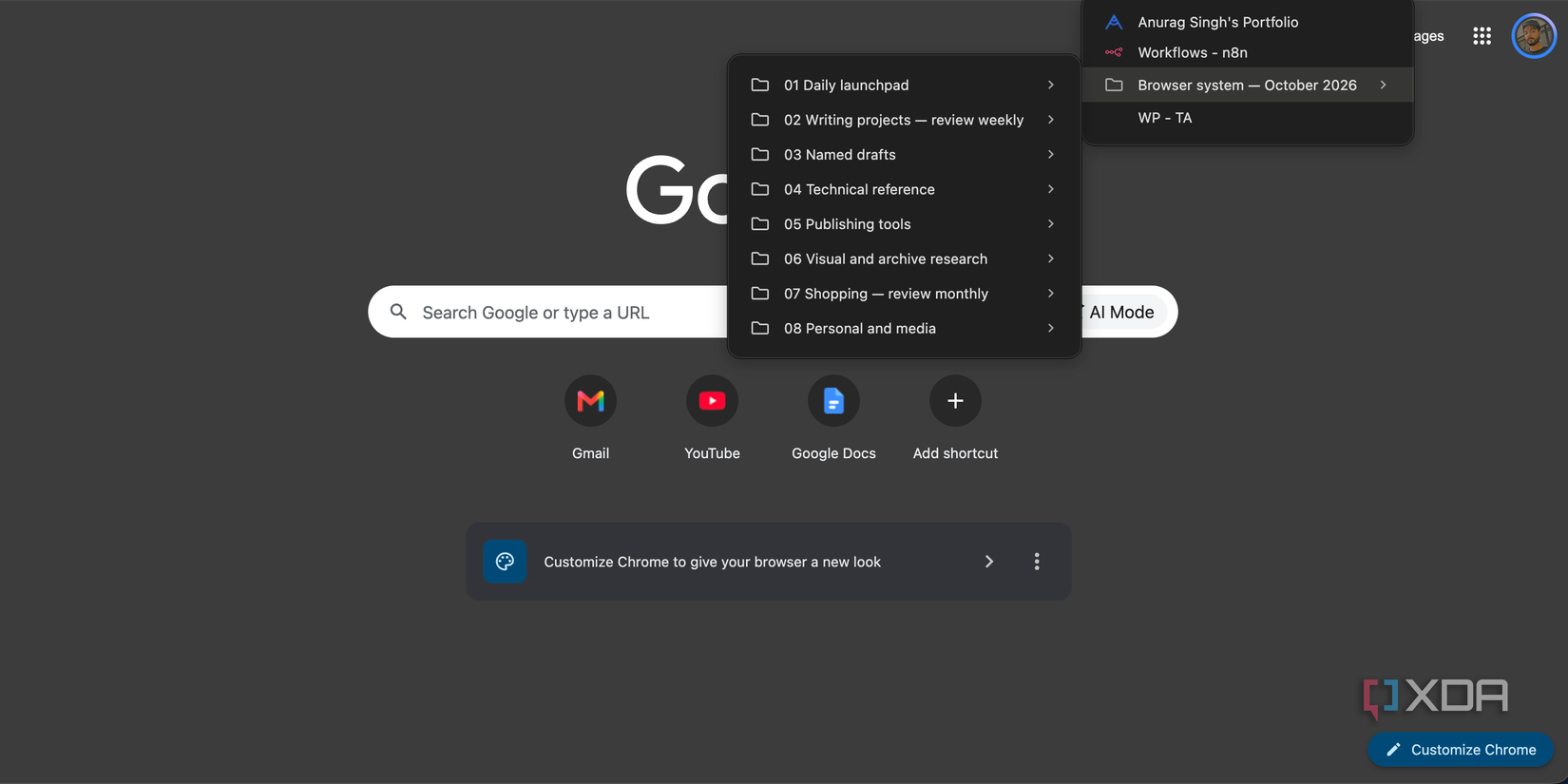Expand the 02 Writing projects submenu arrow

[1051, 120]
